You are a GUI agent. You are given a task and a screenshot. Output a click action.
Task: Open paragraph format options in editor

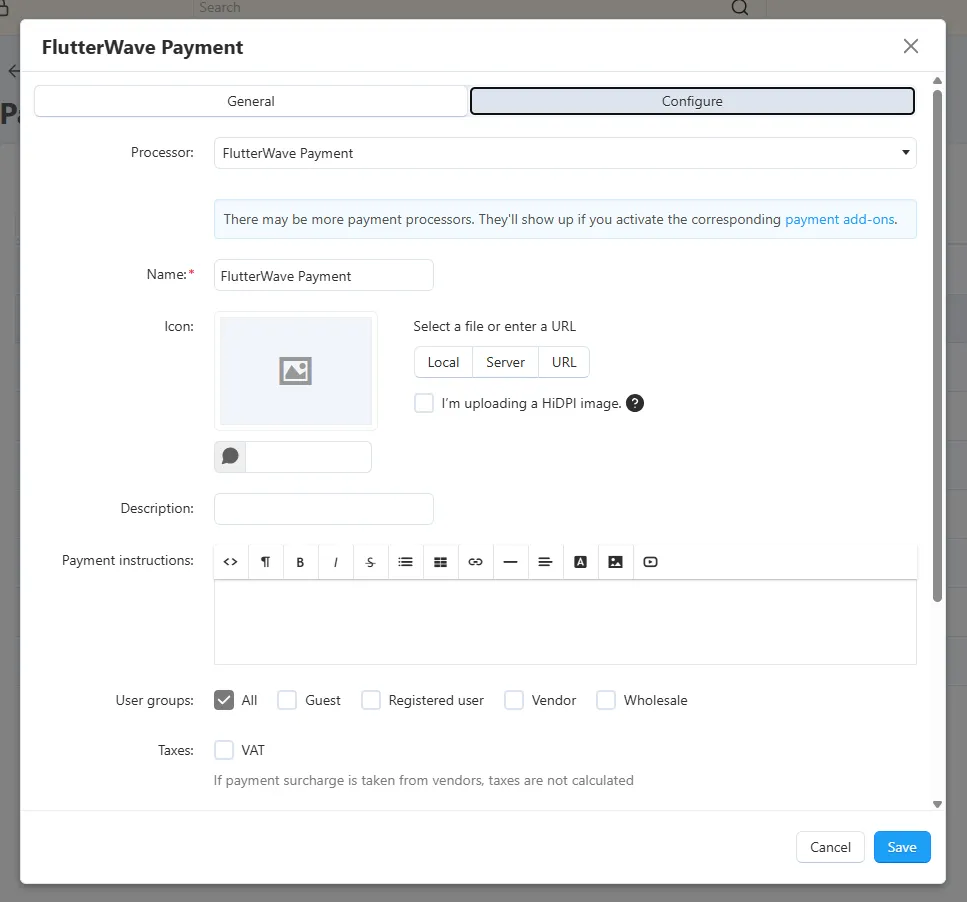265,562
